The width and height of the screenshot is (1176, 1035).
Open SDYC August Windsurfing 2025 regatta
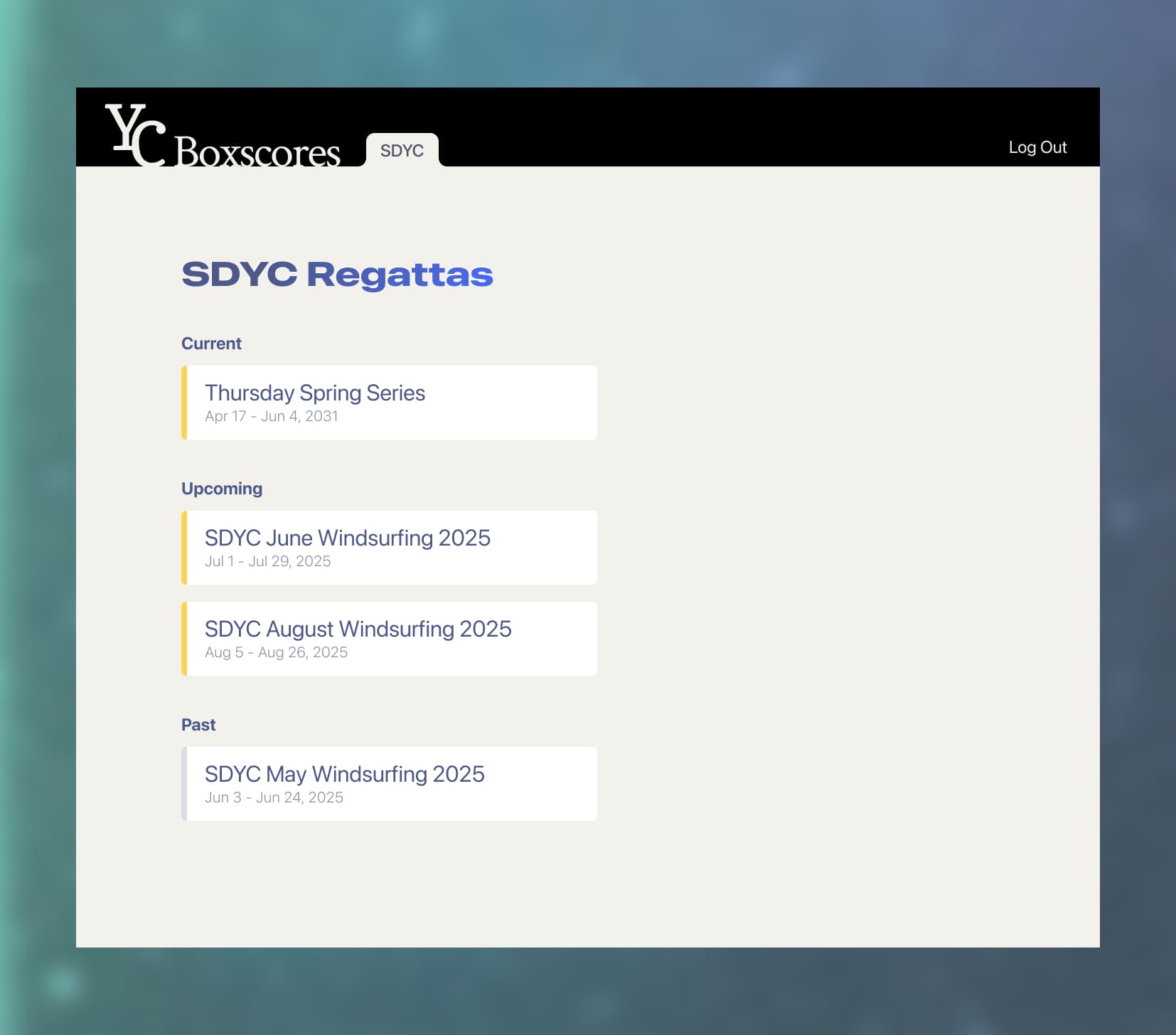(x=358, y=629)
